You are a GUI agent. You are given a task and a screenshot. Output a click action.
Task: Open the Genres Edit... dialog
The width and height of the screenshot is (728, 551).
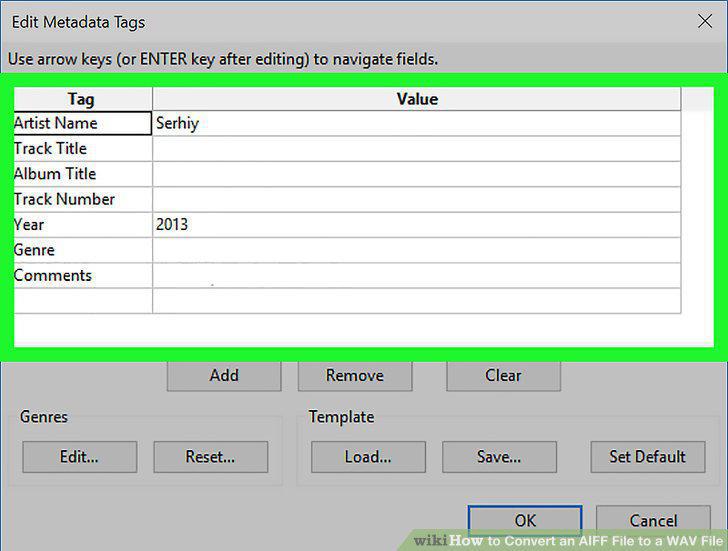pos(79,457)
